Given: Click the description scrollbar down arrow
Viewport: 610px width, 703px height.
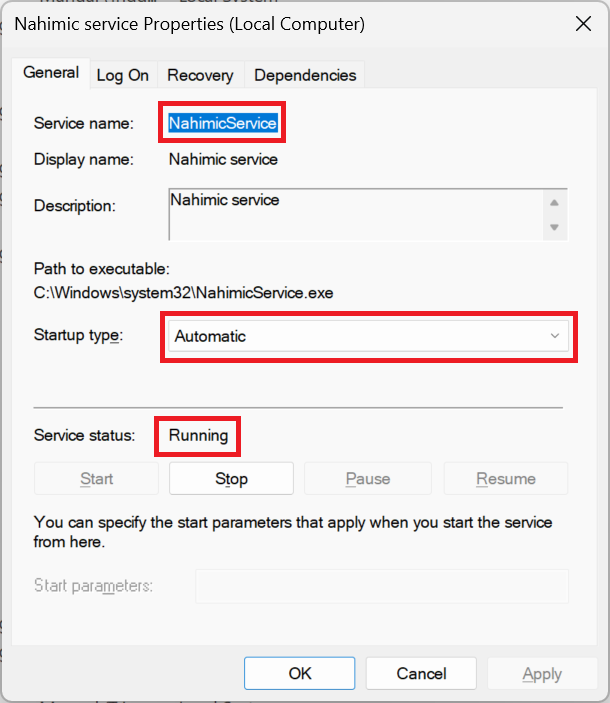Looking at the screenshot, I should (554, 228).
